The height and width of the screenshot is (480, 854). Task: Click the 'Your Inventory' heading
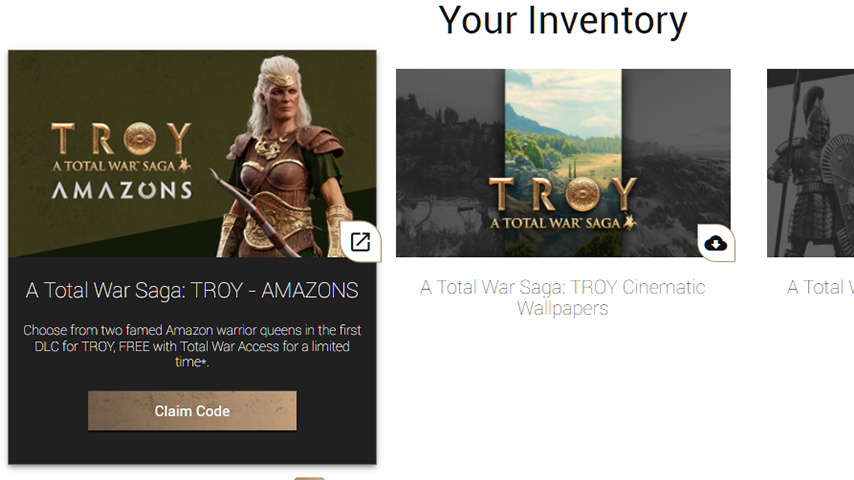coord(563,21)
